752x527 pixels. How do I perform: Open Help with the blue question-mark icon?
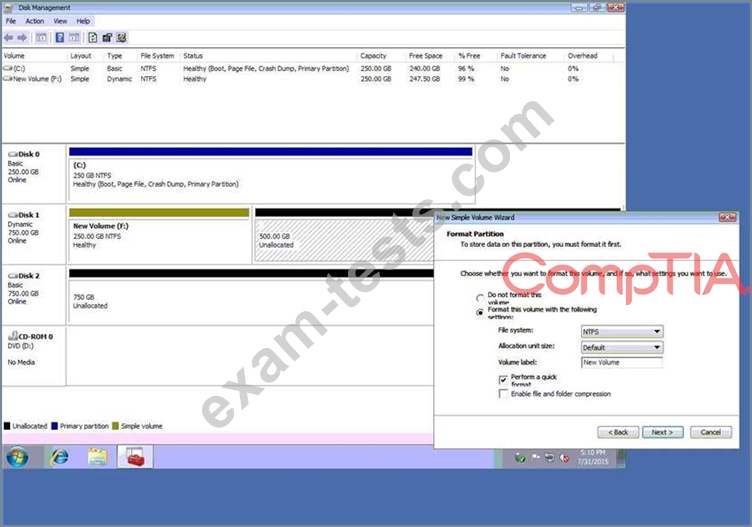click(x=60, y=37)
